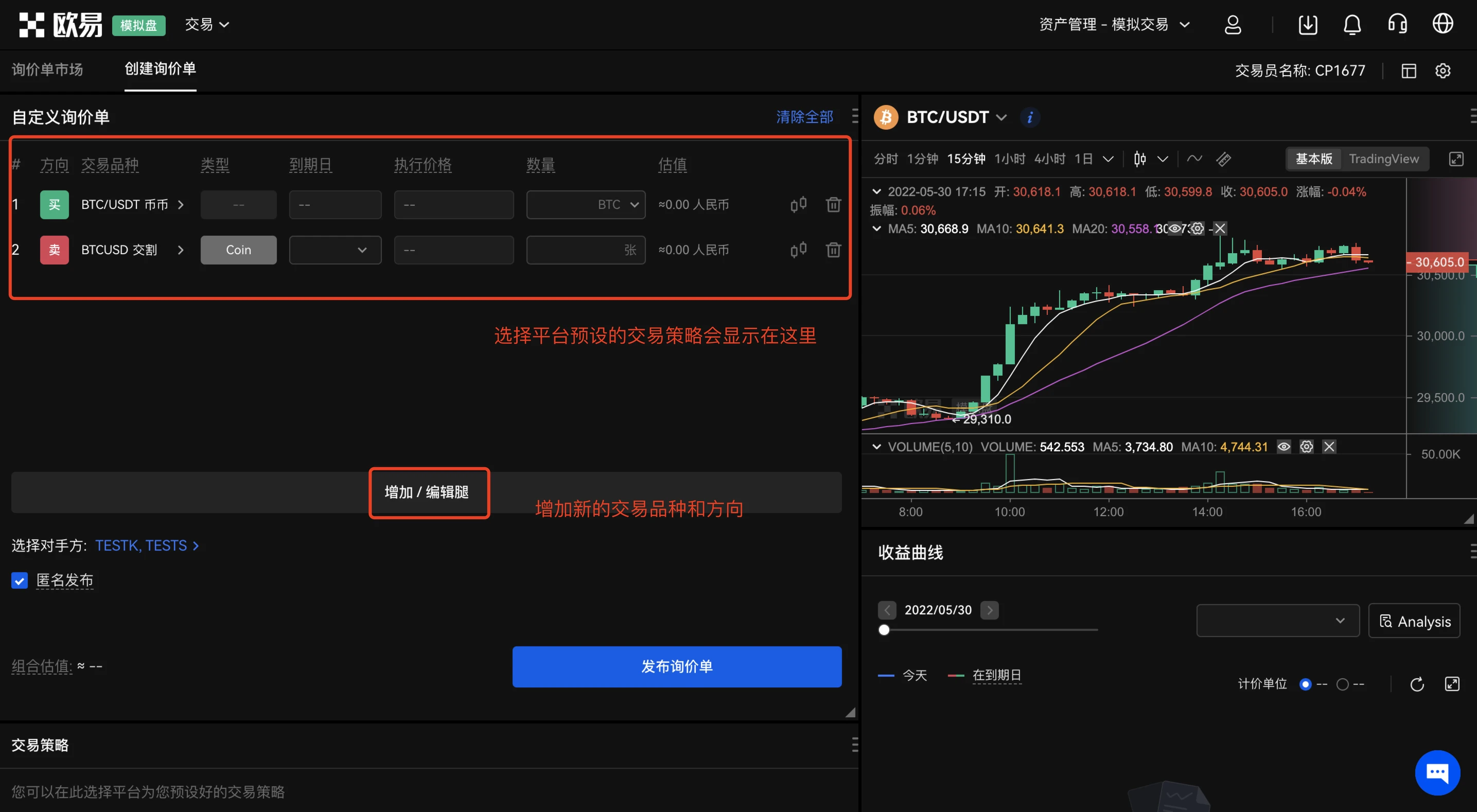
Task: Open VOLUME indicator settings gear
Action: [x=1306, y=447]
